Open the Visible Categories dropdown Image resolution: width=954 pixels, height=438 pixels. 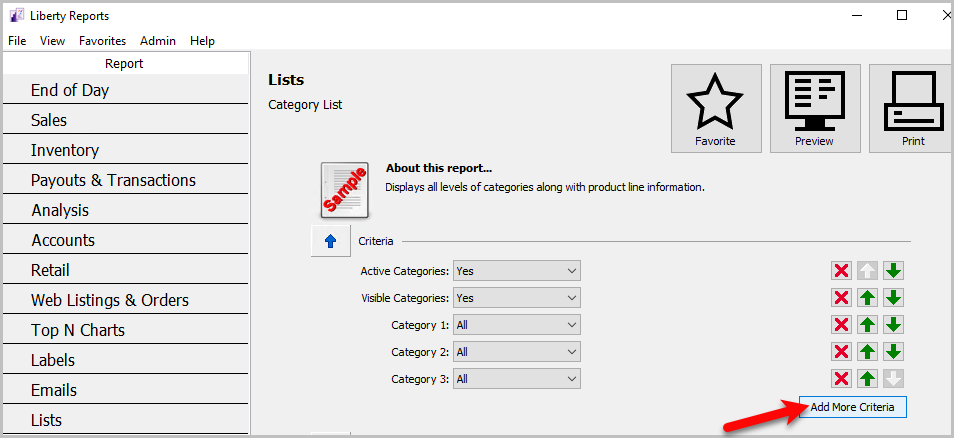[517, 297]
